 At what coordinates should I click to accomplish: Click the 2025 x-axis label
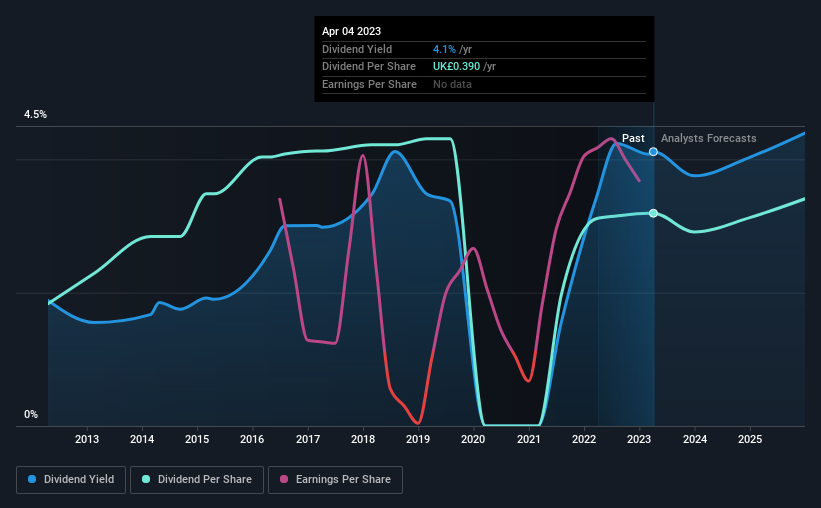coord(750,439)
